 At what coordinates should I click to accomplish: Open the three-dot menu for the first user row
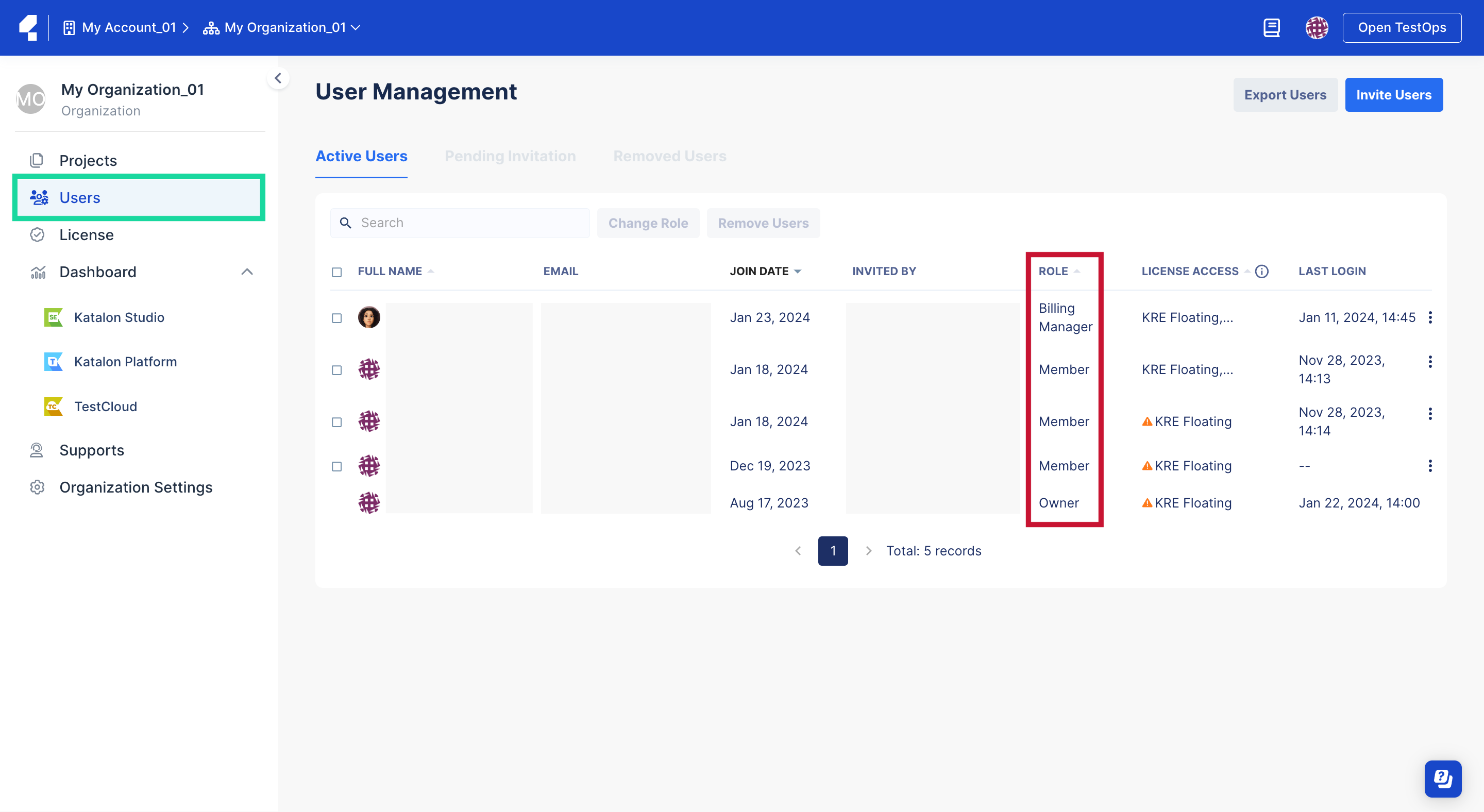[x=1431, y=317]
